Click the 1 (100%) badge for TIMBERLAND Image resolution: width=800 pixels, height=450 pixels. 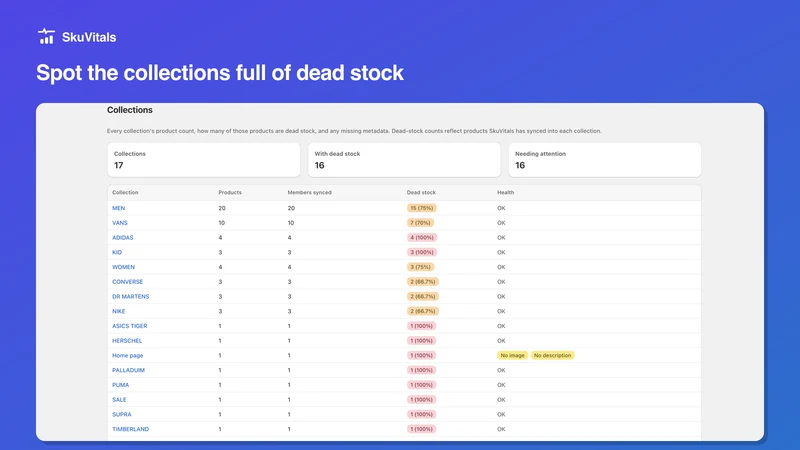tap(421, 430)
